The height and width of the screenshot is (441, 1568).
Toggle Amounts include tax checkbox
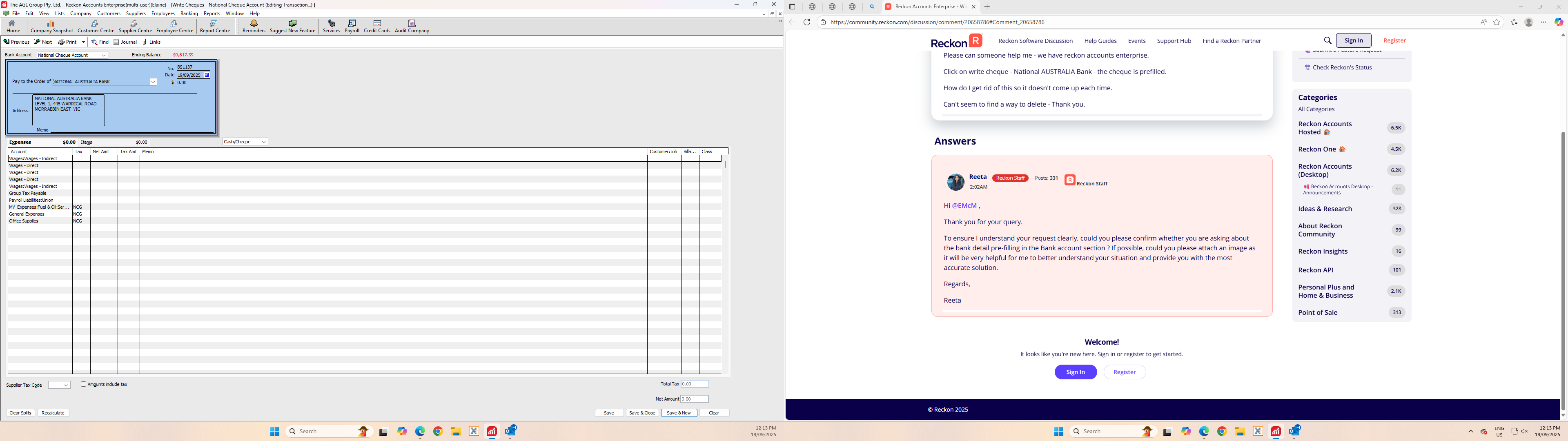[83, 384]
